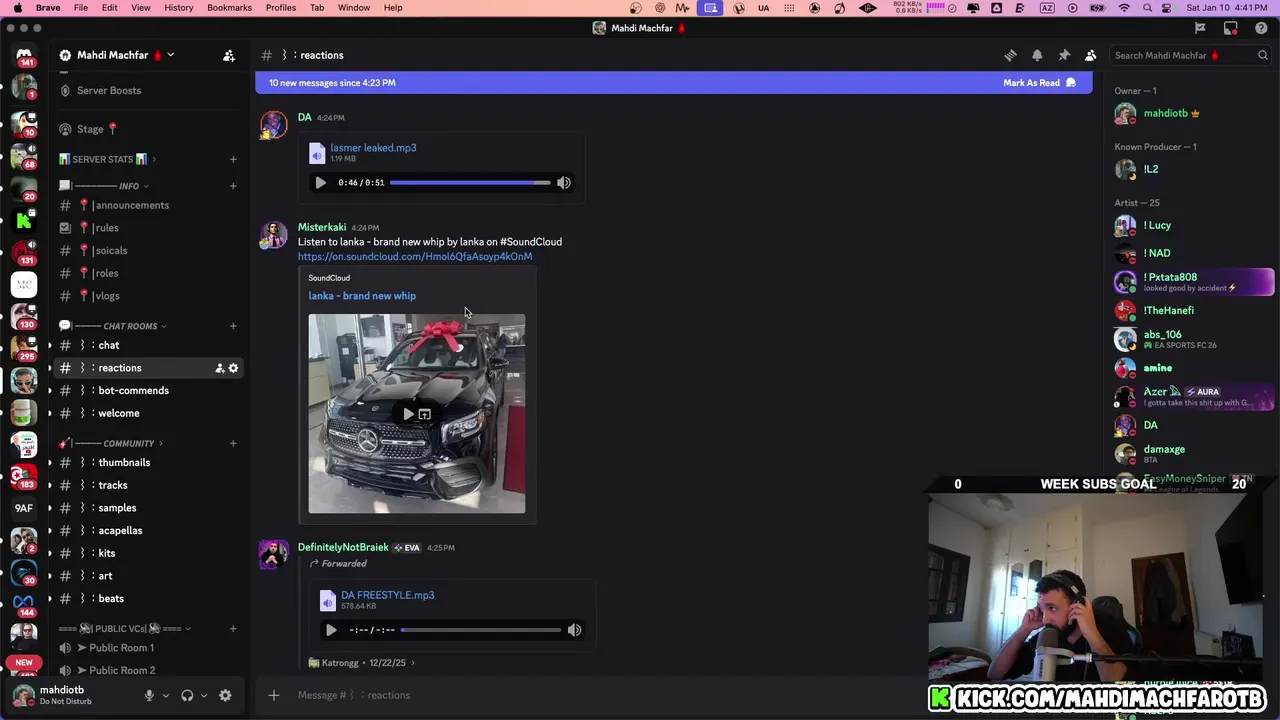Open the soundcloud.com link

(x=415, y=257)
